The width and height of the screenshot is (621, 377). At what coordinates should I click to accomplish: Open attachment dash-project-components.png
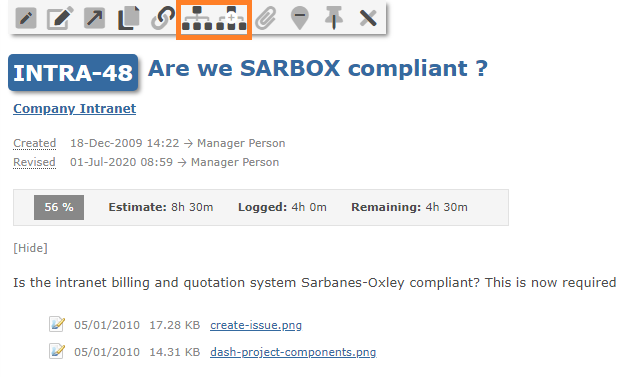(x=293, y=352)
